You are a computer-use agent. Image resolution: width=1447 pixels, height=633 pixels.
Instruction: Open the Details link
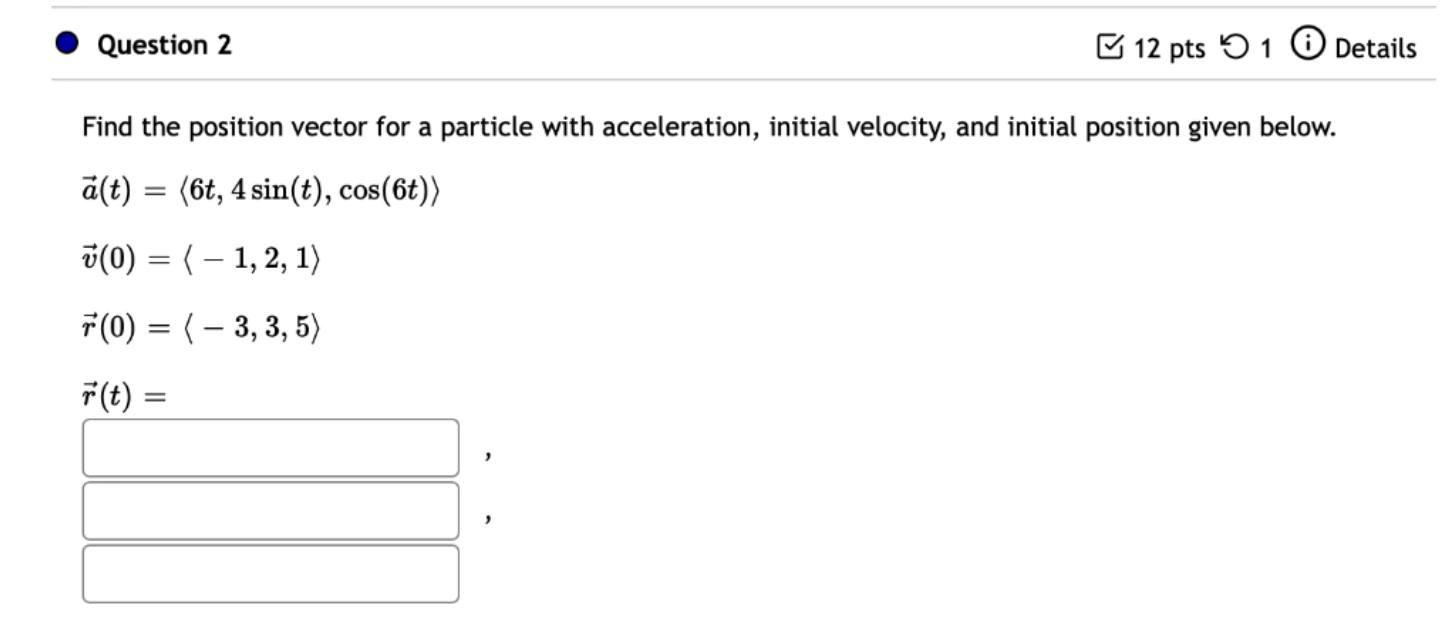(1378, 46)
